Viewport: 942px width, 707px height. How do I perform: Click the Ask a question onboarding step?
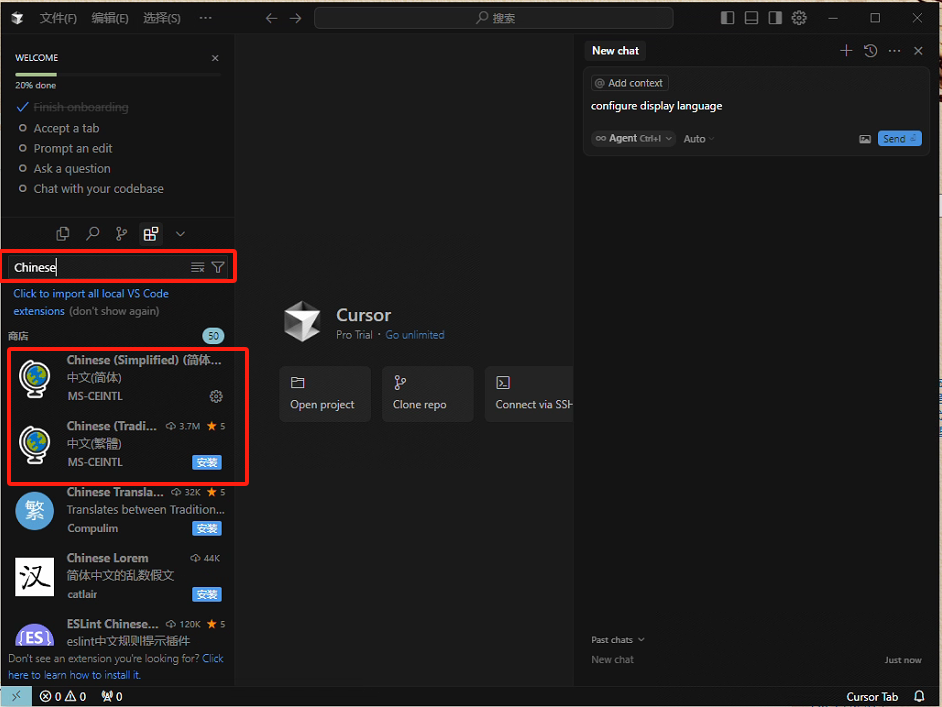point(71,169)
